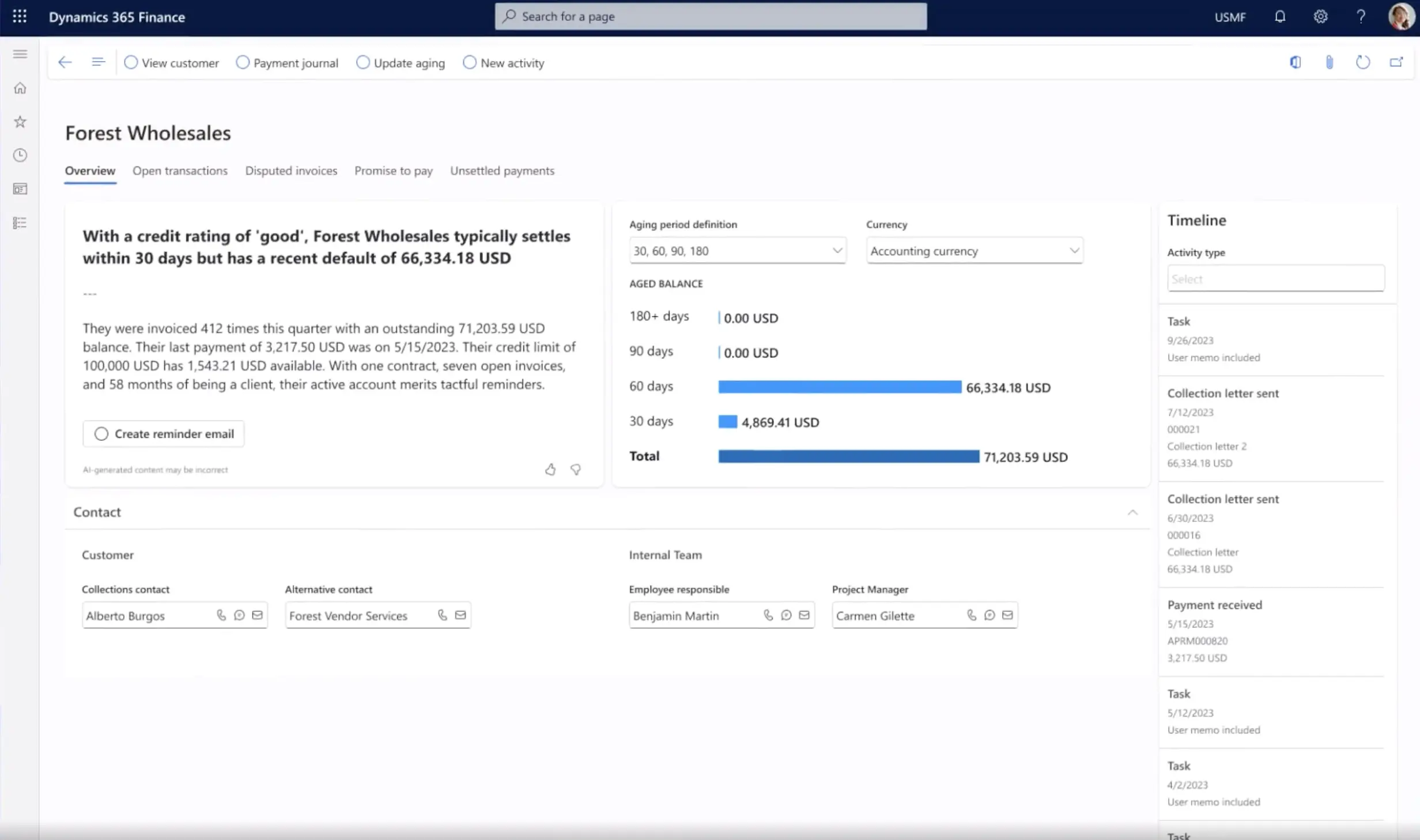This screenshot has height=840, width=1420.
Task: Email Benjamin Martin via envelope icon
Action: coord(804,615)
